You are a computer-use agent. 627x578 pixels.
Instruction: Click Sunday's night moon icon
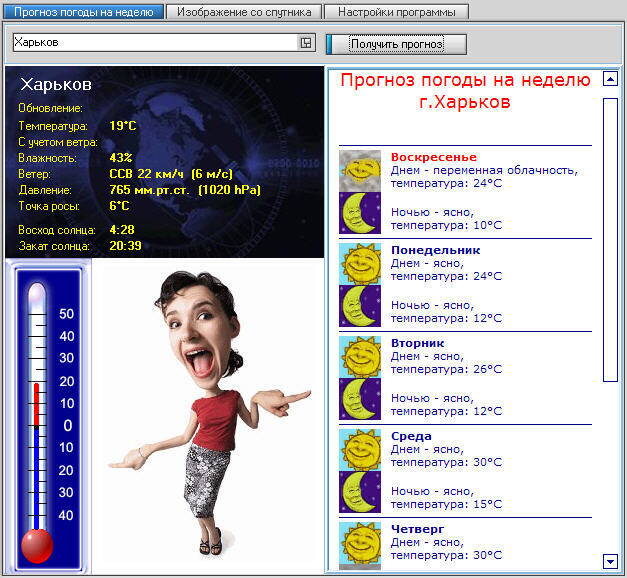(360, 213)
